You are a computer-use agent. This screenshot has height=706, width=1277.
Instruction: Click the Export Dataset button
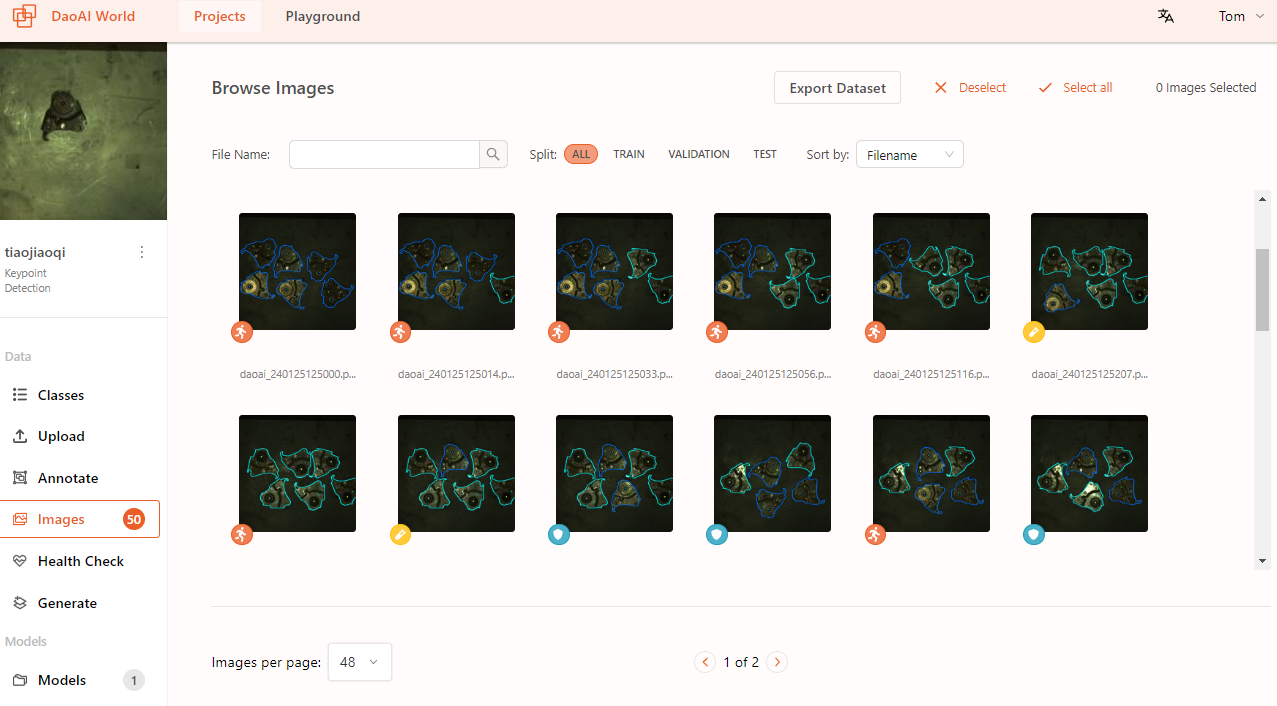838,88
